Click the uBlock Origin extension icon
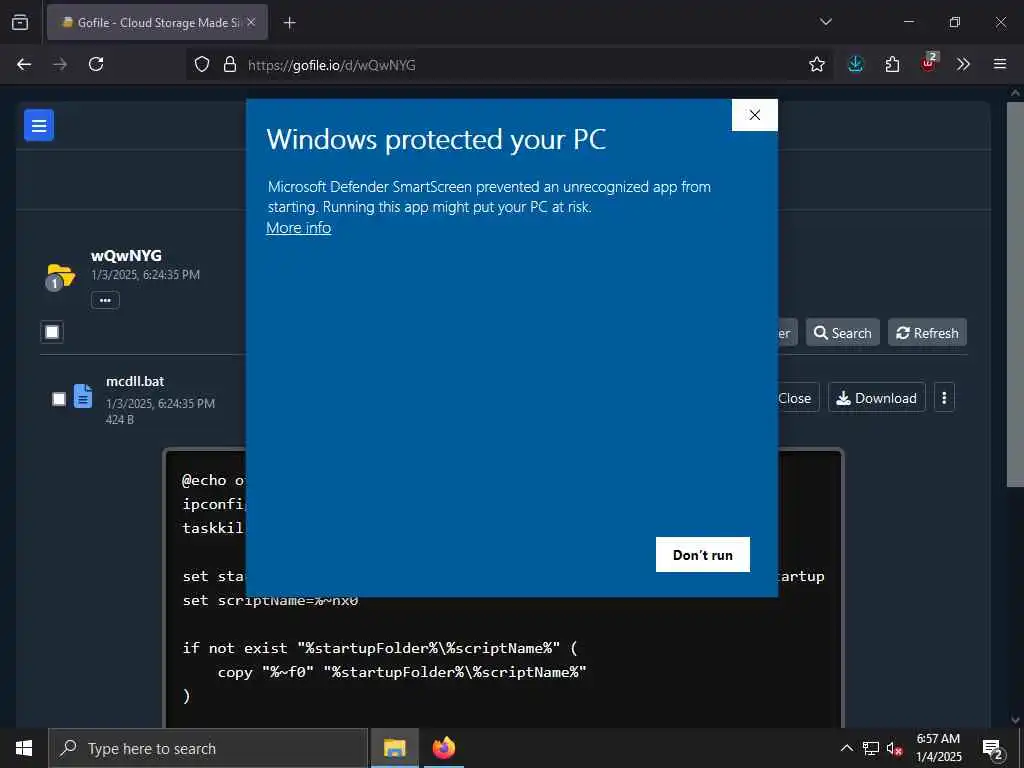The height and width of the screenshot is (768, 1024). tap(929, 63)
